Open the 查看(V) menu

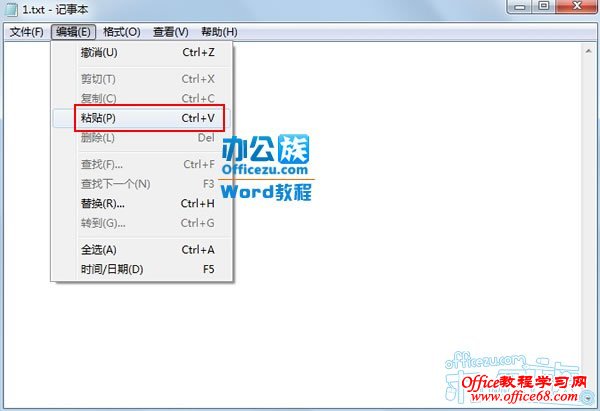[171, 32]
